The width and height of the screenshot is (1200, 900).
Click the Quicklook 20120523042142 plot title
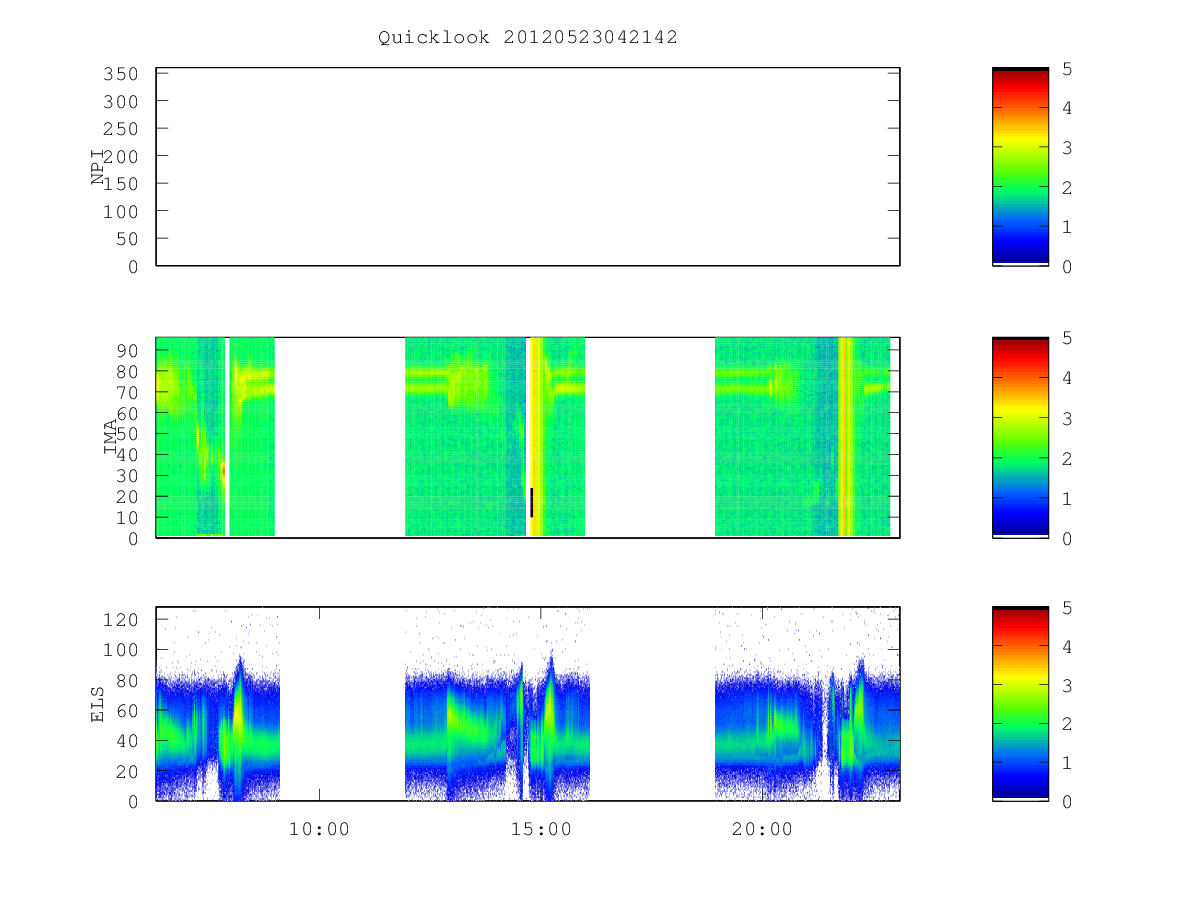point(528,38)
